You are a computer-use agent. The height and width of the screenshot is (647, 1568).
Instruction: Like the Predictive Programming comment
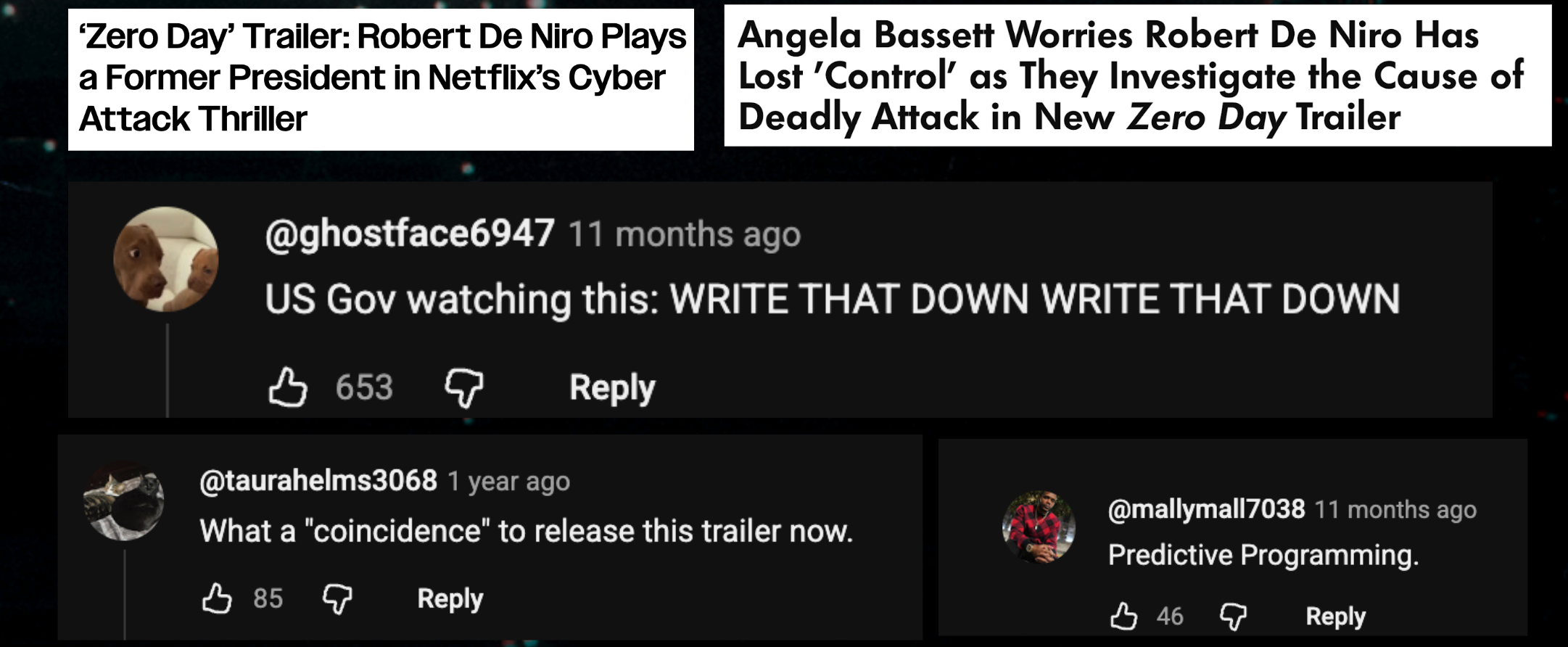[x=1124, y=617]
